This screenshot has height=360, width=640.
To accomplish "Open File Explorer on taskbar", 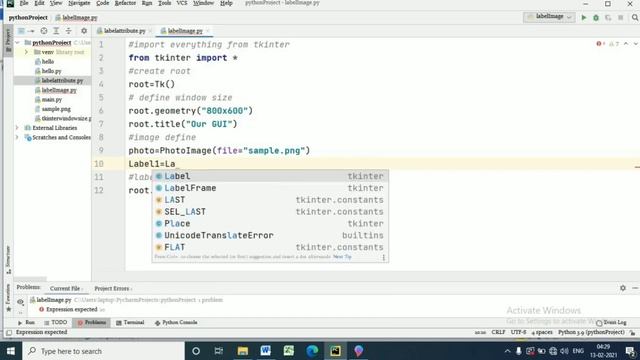I will [243, 351].
